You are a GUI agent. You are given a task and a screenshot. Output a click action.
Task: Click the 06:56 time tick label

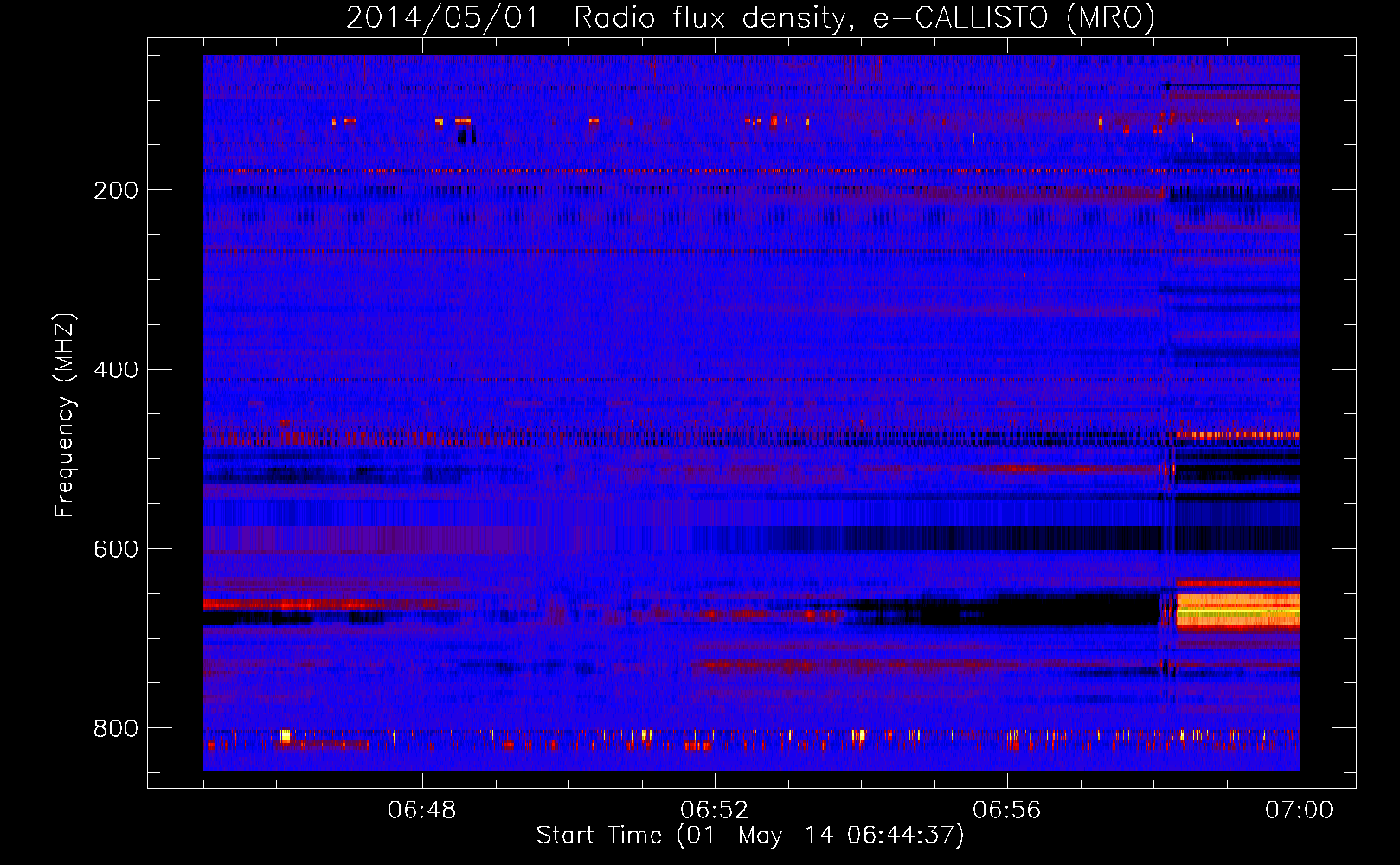pyautogui.click(x=1007, y=811)
